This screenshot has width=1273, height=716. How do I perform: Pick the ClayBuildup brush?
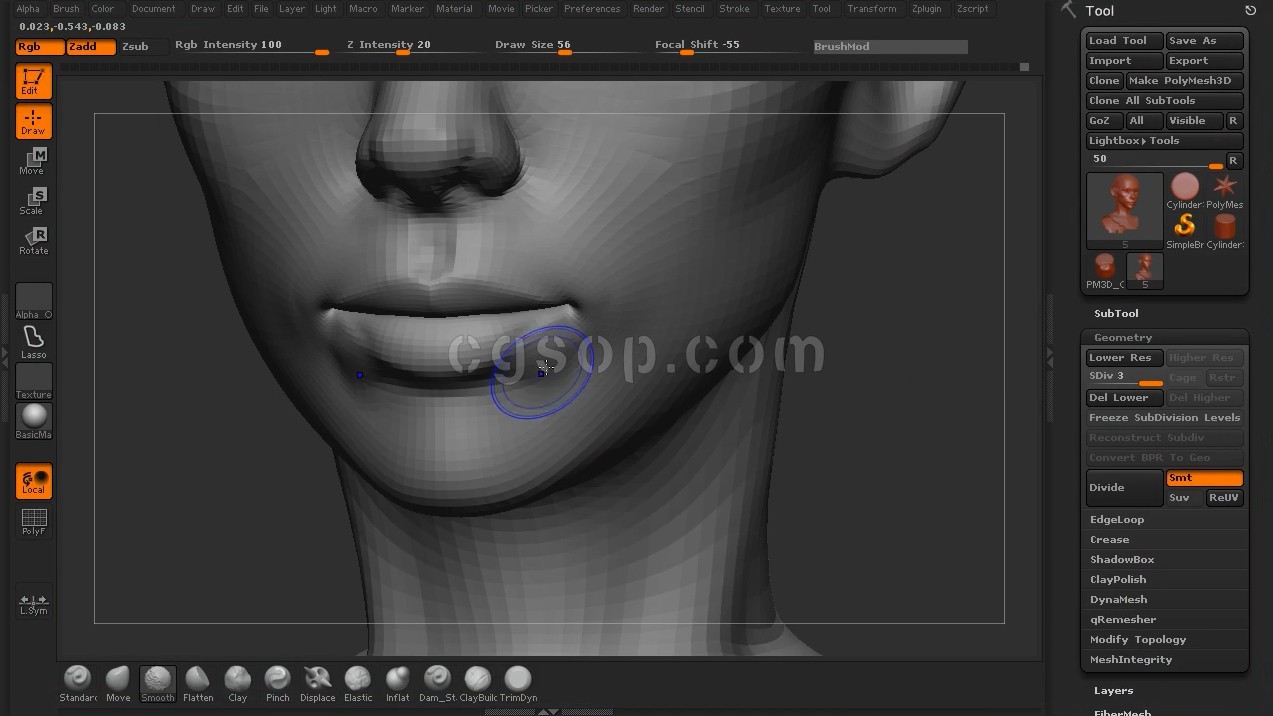pyautogui.click(x=478, y=684)
